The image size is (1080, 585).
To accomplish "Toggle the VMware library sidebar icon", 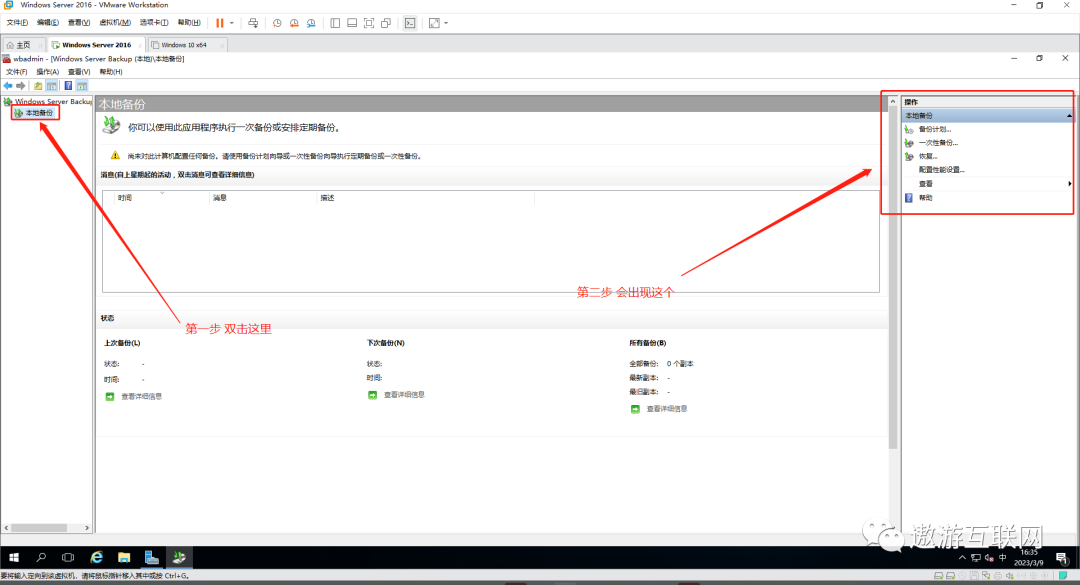I will coord(335,23).
